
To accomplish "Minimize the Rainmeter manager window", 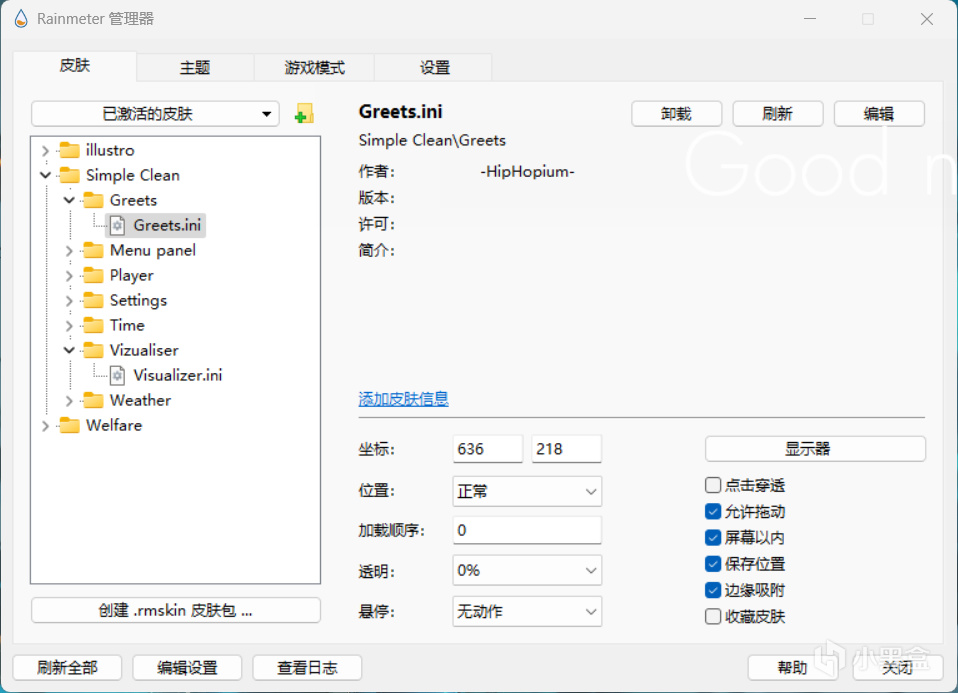I will (810, 19).
